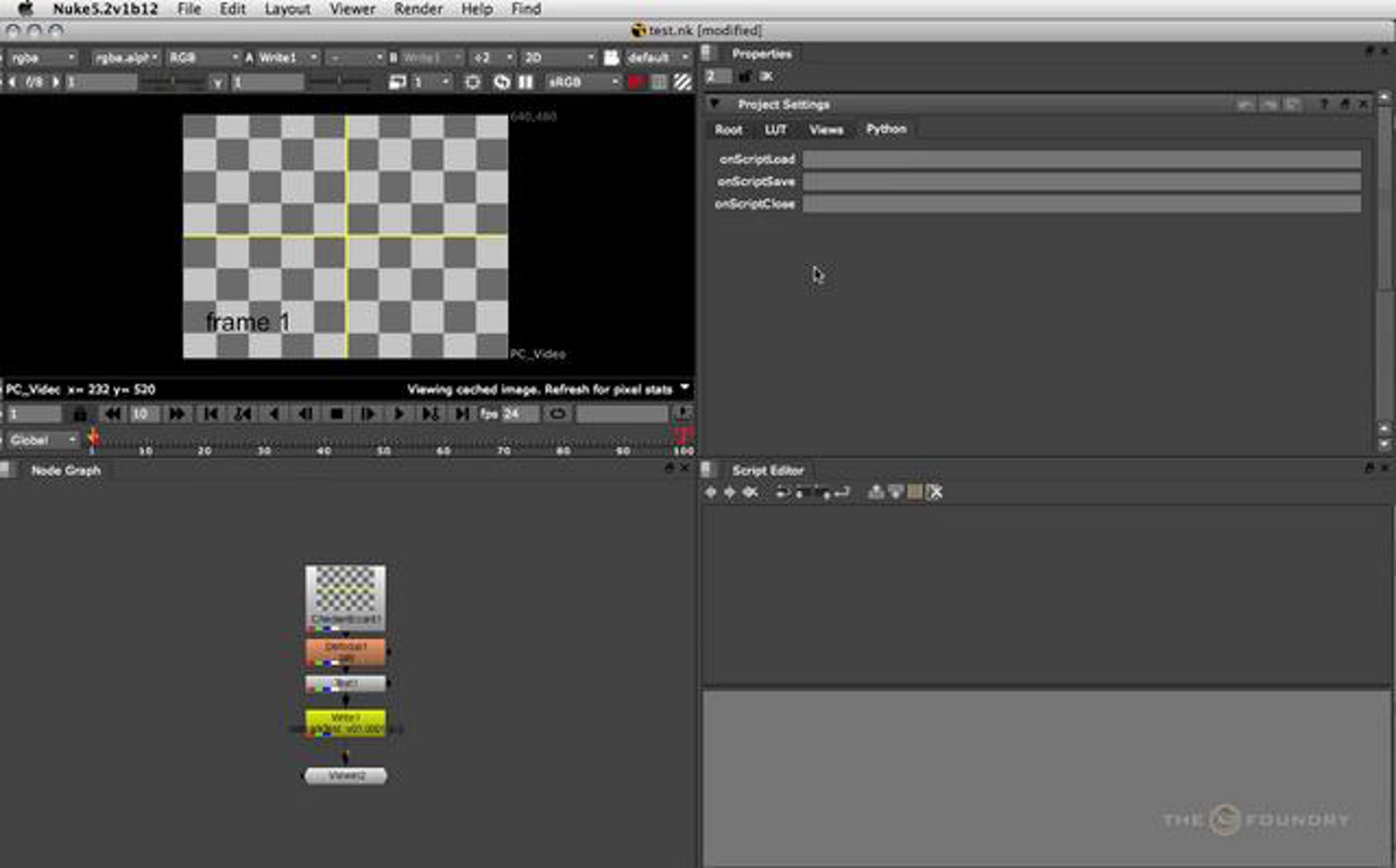Open the default camera dropdown
Viewport: 1396px width, 868px height.
pyautogui.click(x=658, y=58)
